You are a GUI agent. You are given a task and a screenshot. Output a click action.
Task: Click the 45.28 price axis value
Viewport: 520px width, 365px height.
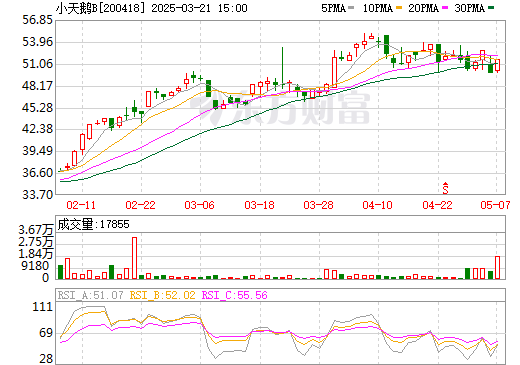click(37, 108)
